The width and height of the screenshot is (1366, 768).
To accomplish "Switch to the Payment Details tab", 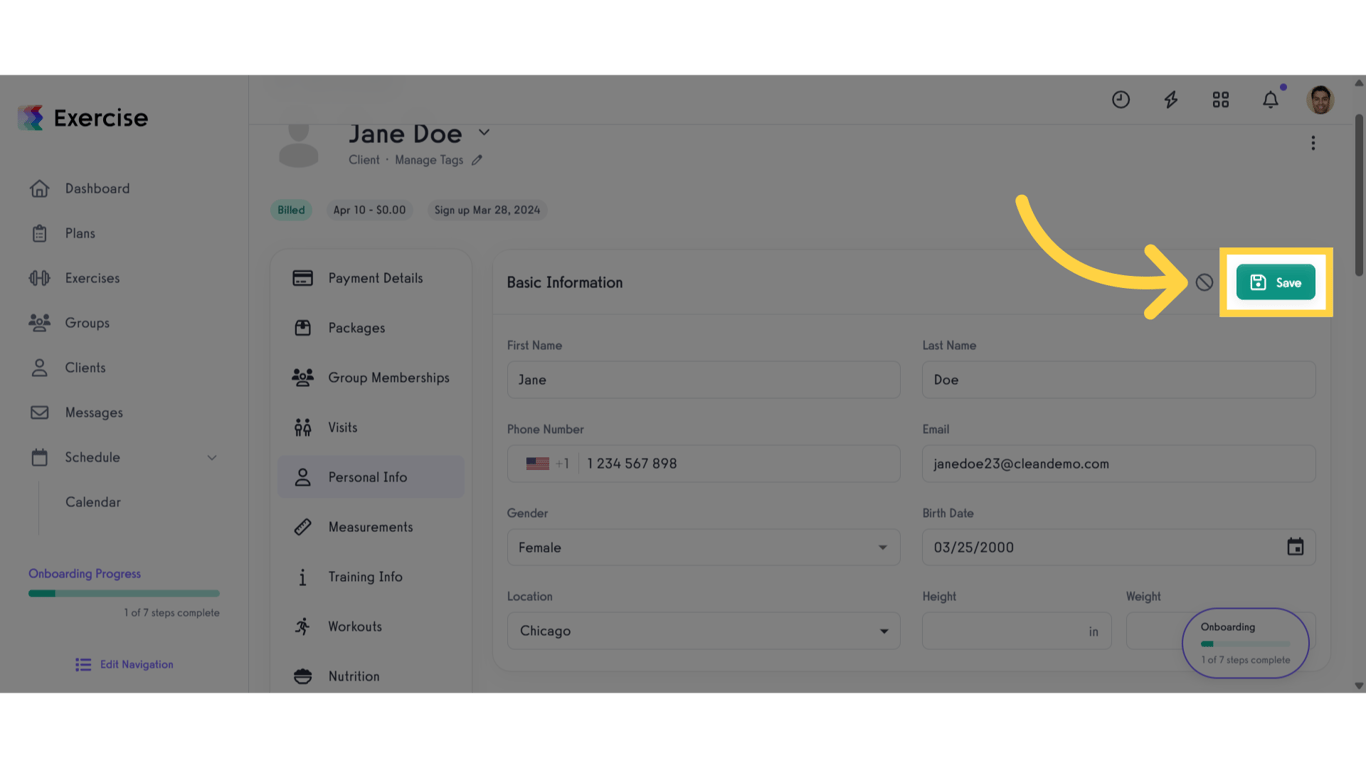I will pos(371,278).
